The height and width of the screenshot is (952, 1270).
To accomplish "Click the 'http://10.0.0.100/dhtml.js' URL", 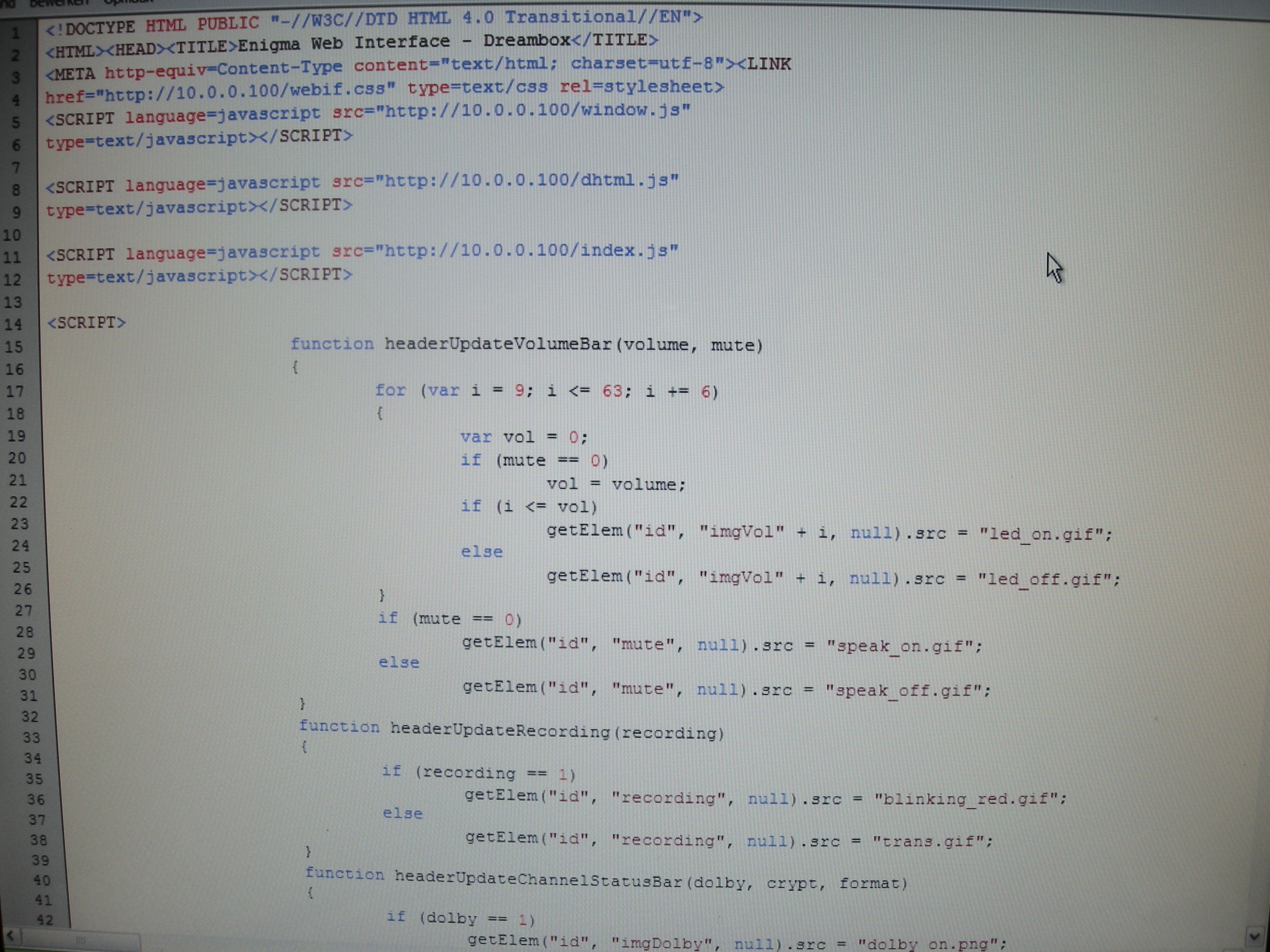I will tap(527, 180).
